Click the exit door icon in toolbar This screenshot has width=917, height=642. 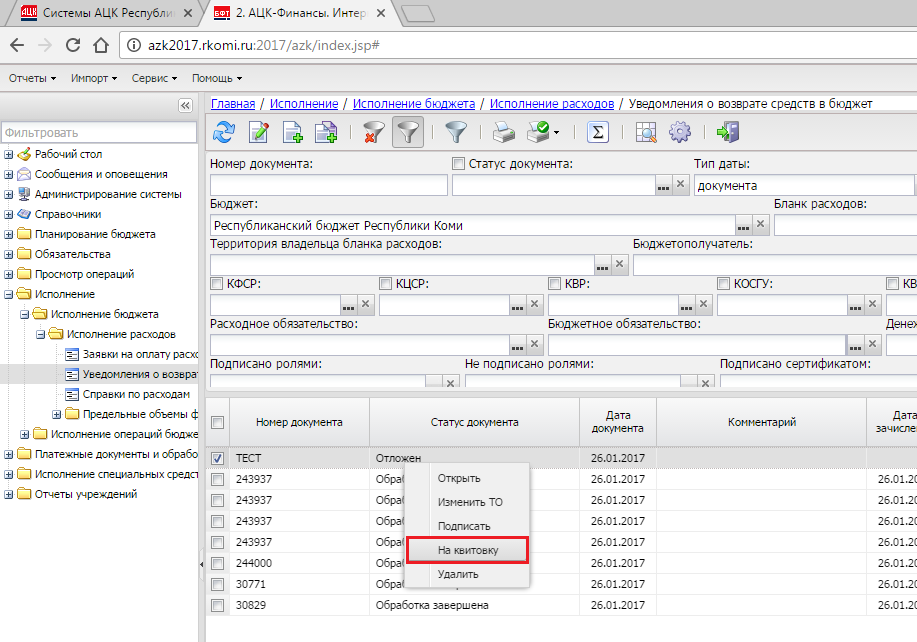727,132
